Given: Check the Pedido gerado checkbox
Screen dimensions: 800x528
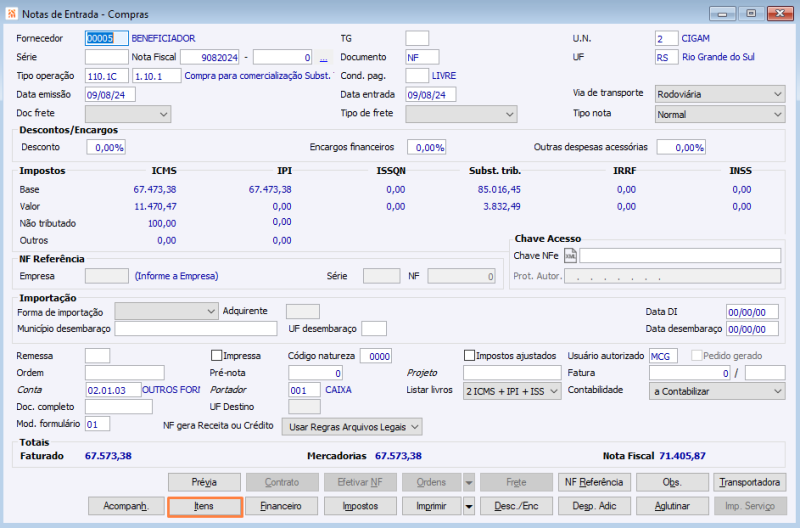Looking at the screenshot, I should [x=696, y=356].
